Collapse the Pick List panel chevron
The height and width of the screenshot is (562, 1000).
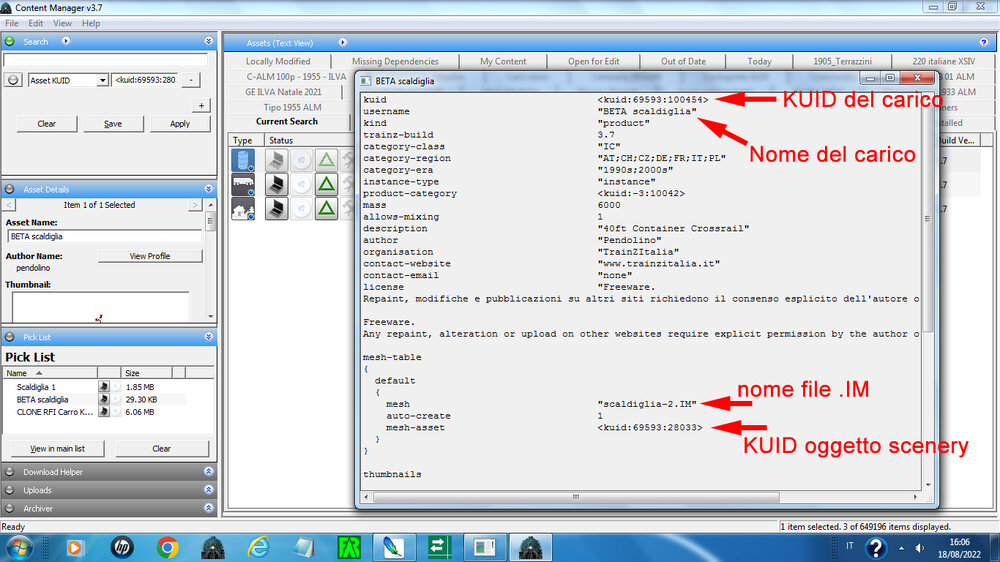click(209, 337)
